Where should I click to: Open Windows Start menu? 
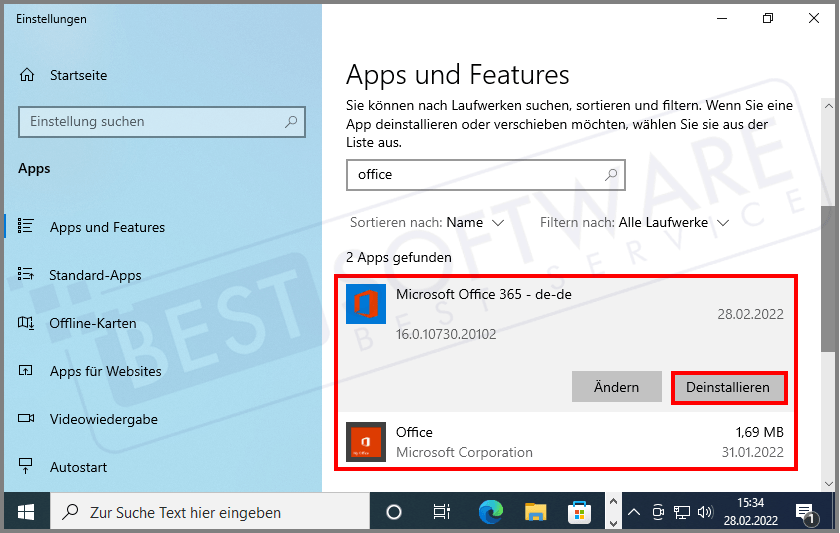pyautogui.click(x=26, y=512)
